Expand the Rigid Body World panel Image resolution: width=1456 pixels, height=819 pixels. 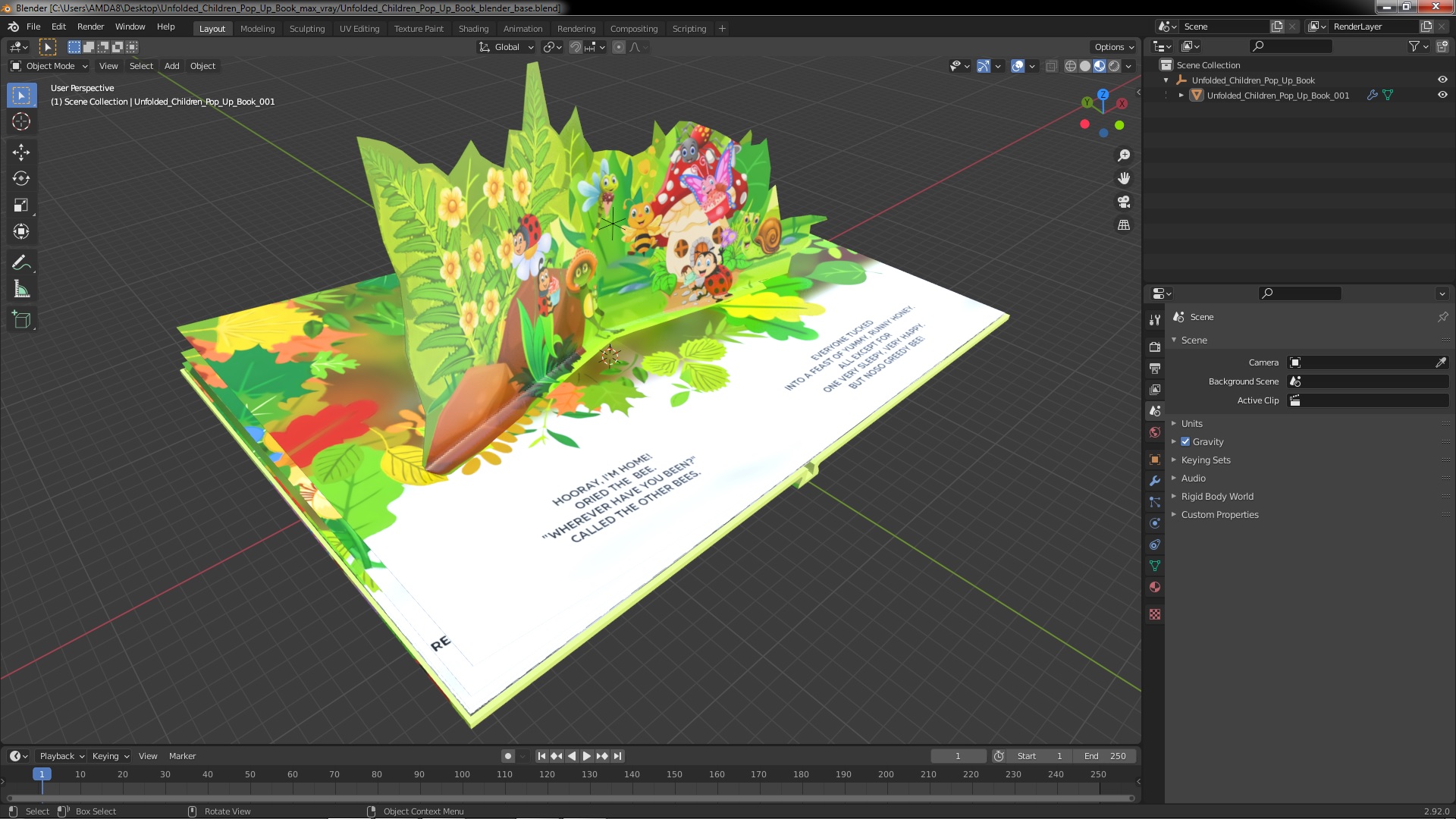pos(1216,497)
